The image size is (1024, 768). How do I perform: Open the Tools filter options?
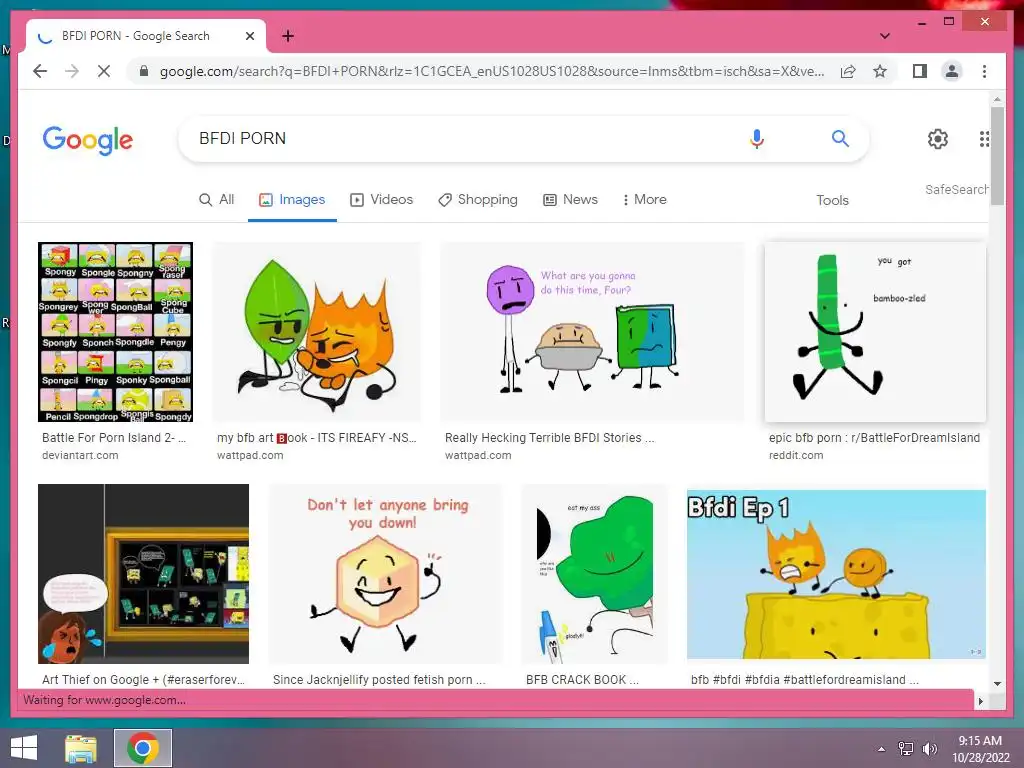[832, 200]
